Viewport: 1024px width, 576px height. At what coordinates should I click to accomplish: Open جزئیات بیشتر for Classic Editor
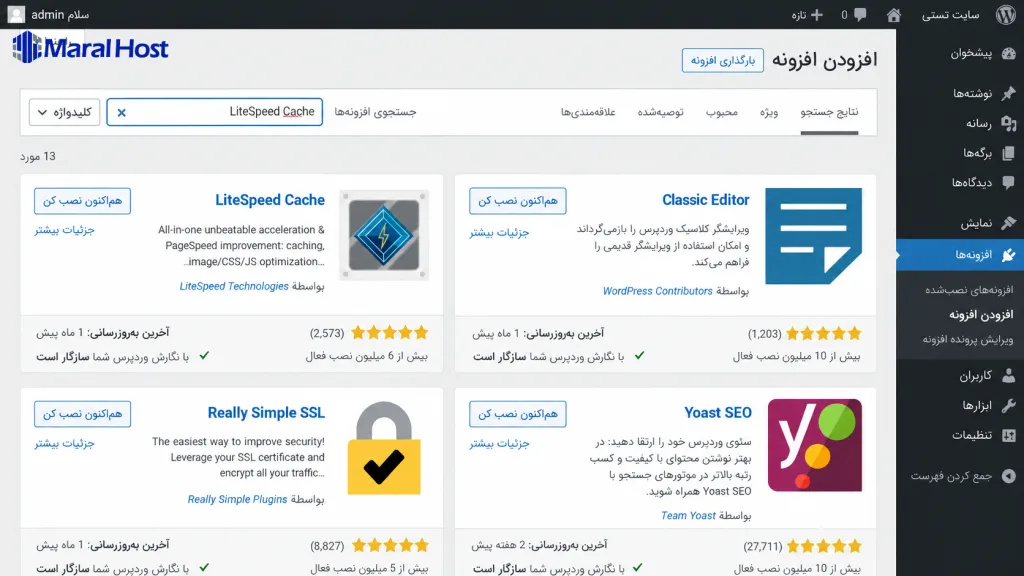(499, 232)
